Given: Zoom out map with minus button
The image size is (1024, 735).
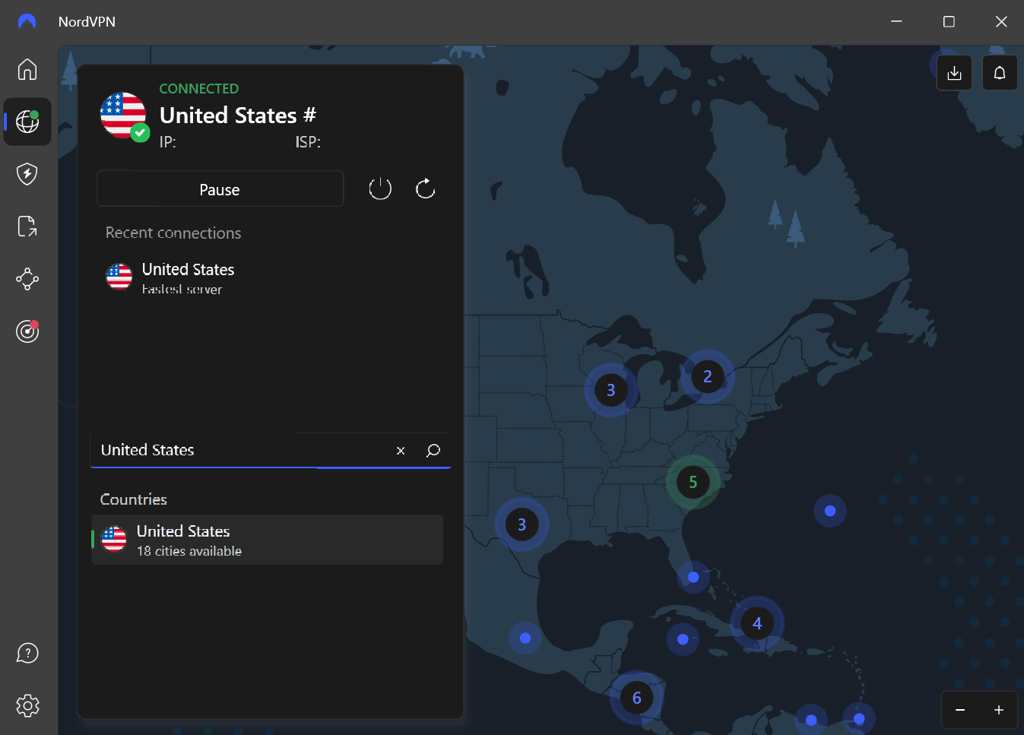Looking at the screenshot, I should click(960, 710).
